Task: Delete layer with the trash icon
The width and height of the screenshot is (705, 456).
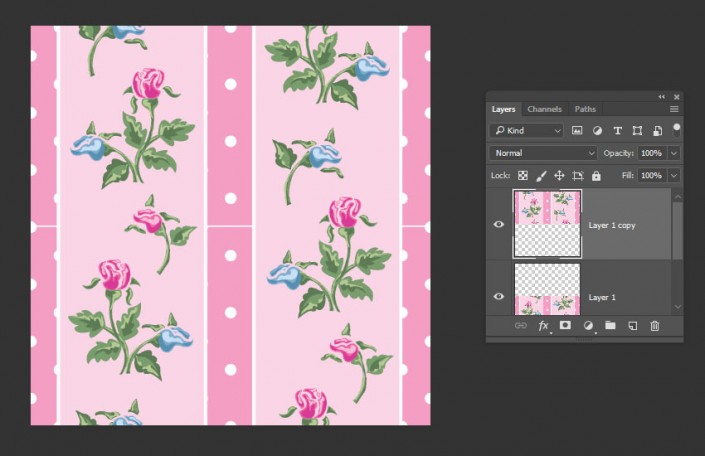Action: point(655,326)
